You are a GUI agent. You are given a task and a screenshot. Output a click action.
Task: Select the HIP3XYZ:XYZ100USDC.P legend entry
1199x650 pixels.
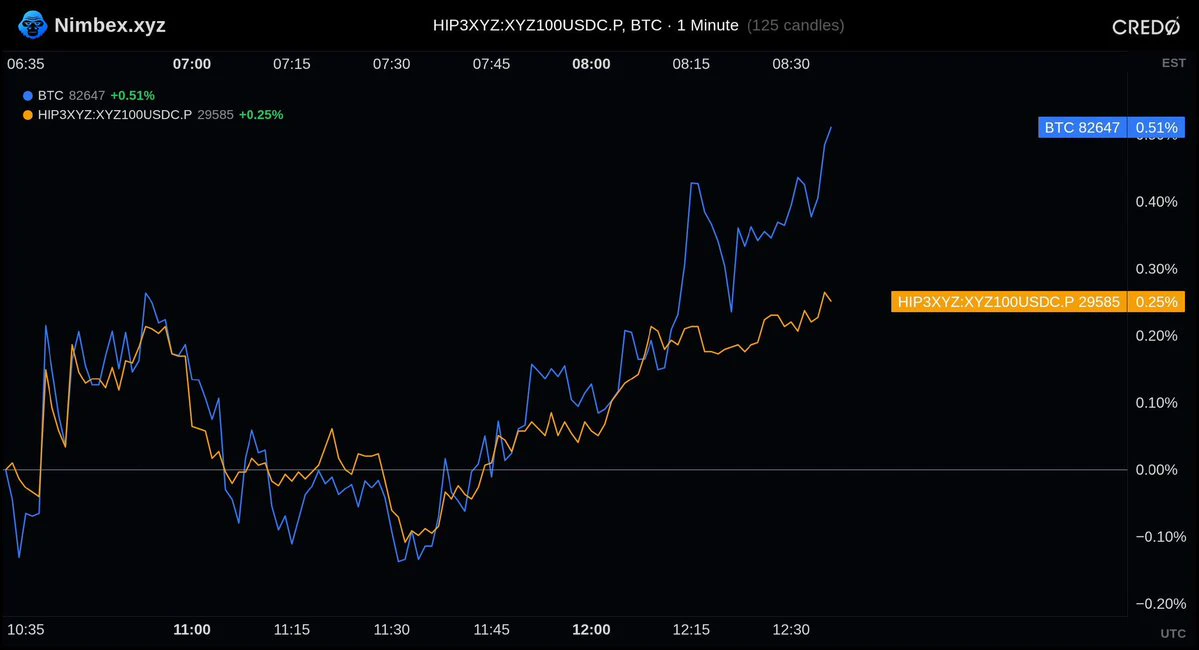tap(153, 115)
